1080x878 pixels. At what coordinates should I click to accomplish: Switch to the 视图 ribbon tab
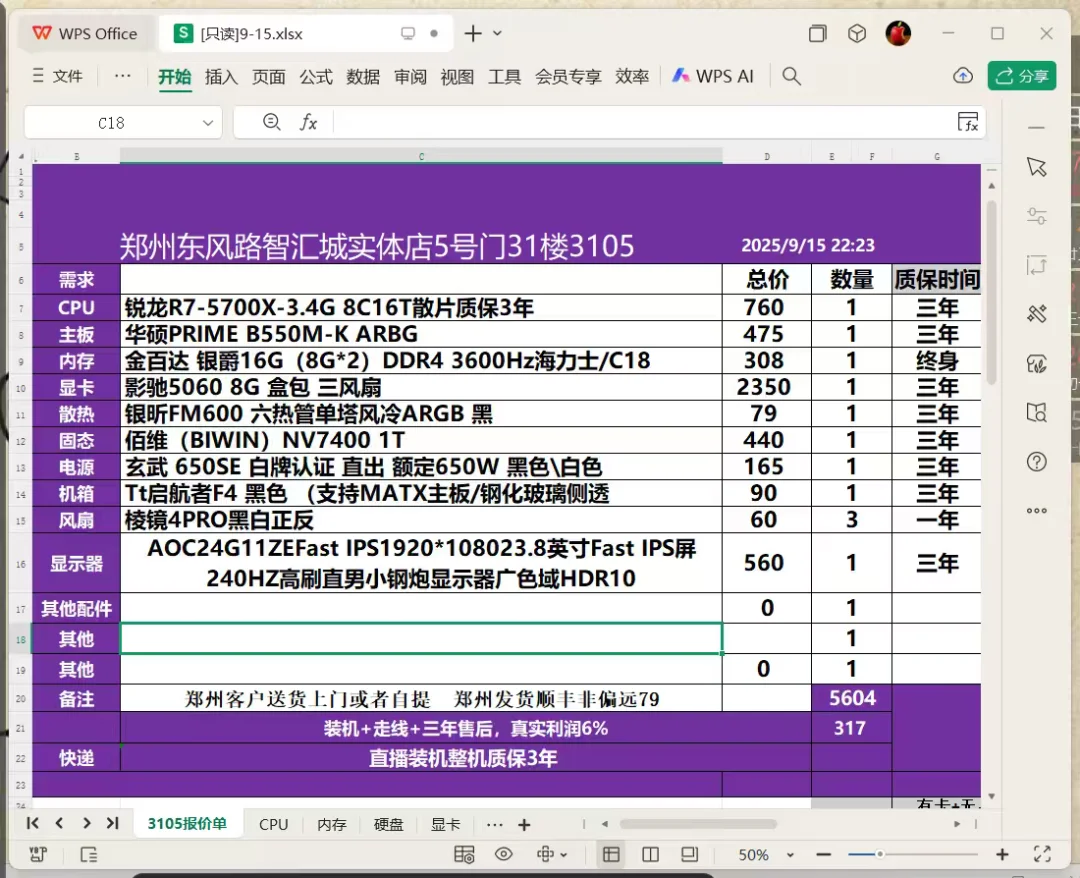457,76
